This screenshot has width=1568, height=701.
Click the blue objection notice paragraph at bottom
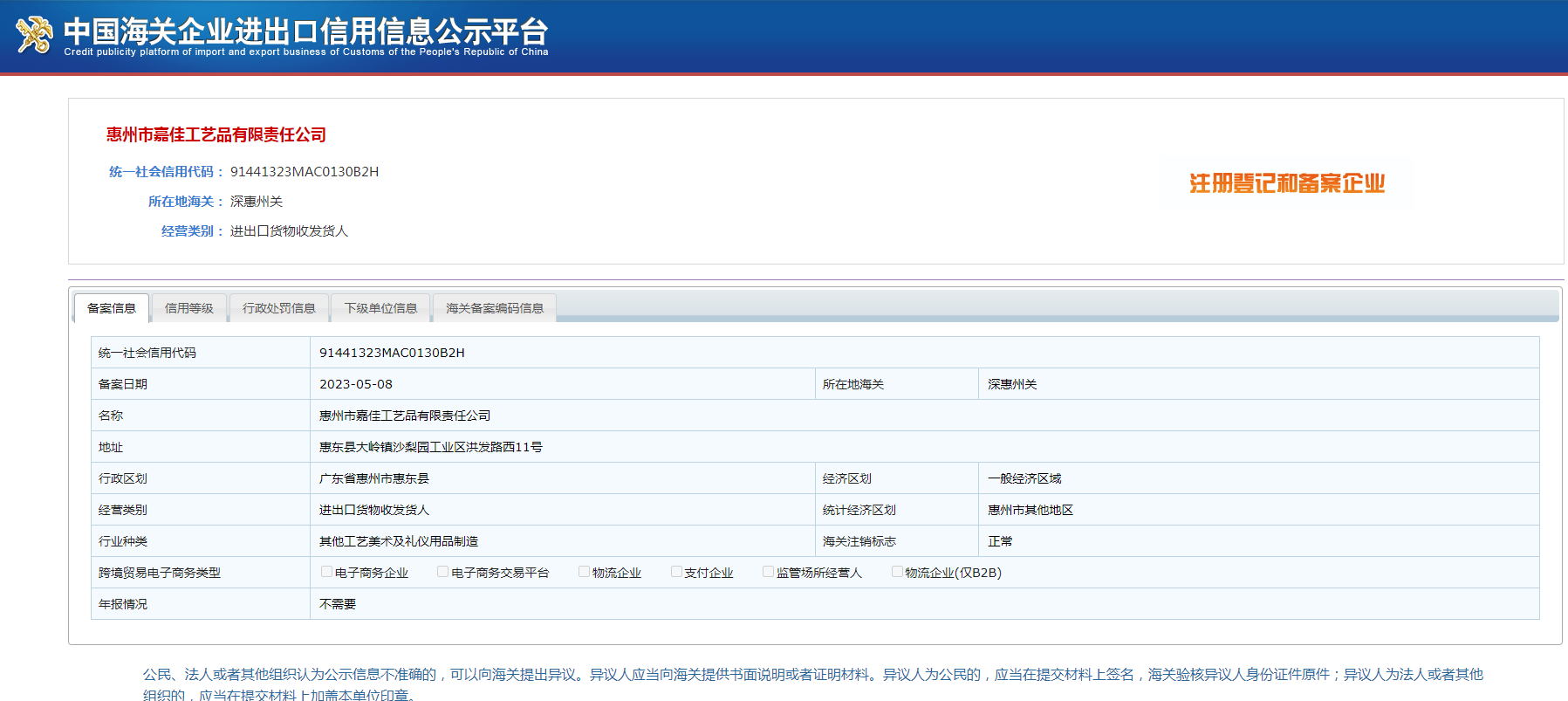point(813,684)
